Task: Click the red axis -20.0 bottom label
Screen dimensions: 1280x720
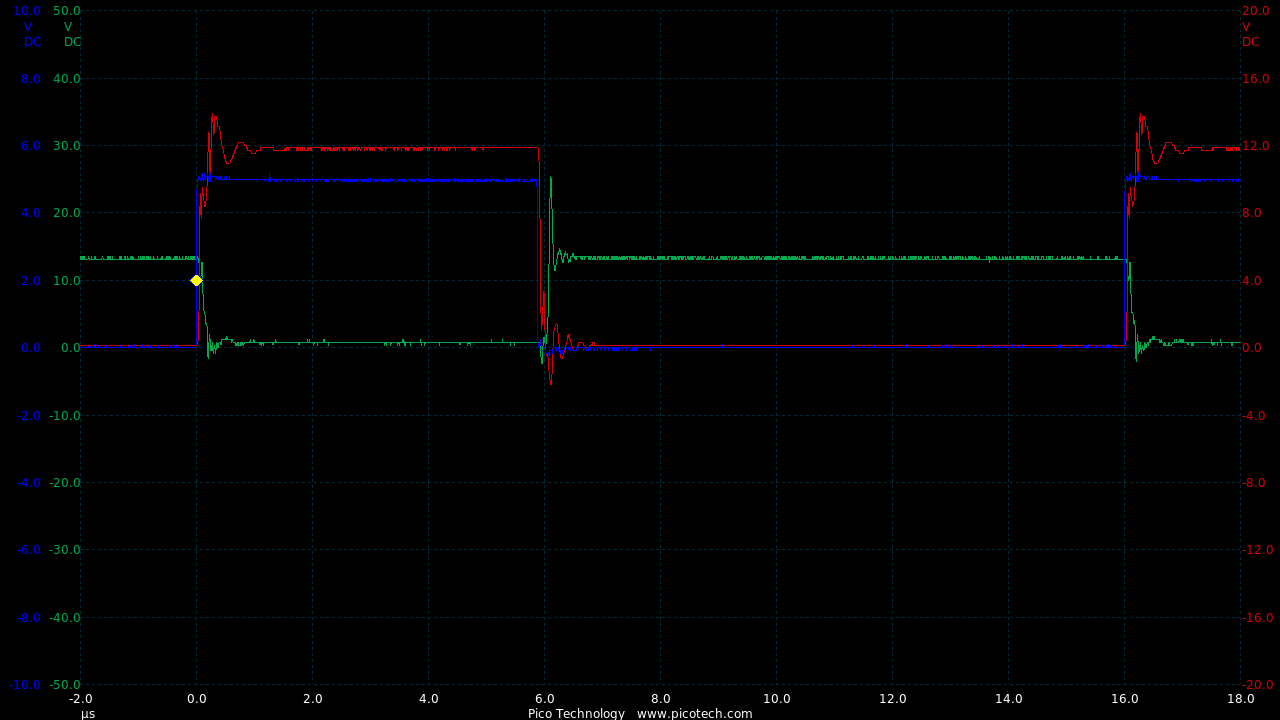Action: (1258, 685)
